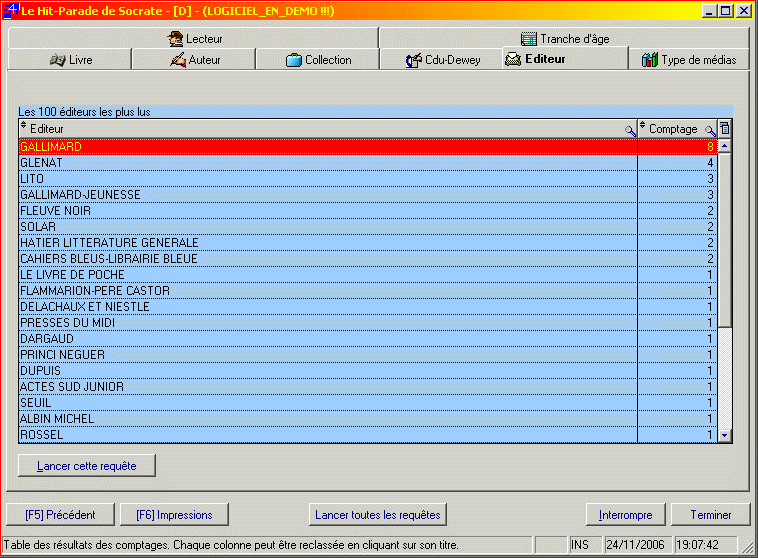Image resolution: width=758 pixels, height=558 pixels.
Task: Click the Interrompre button
Action: point(626,514)
